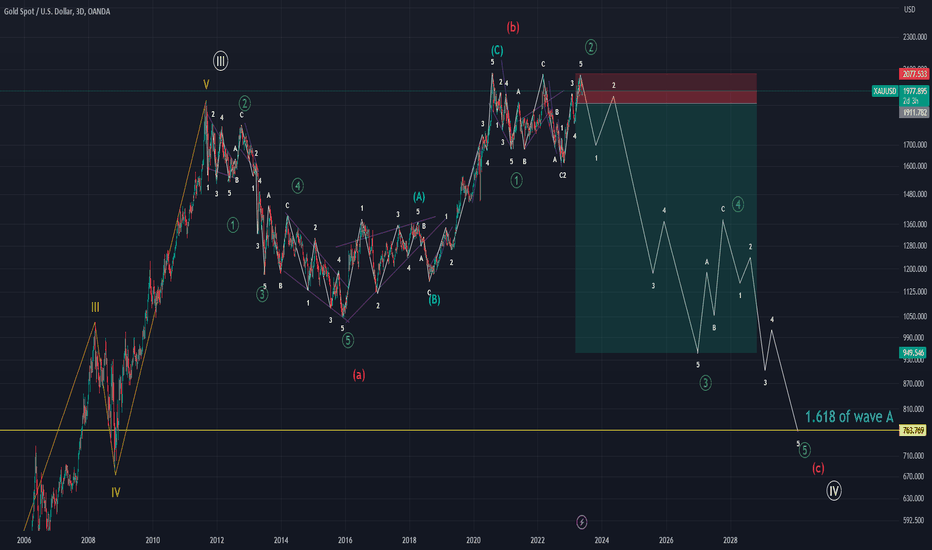The height and width of the screenshot is (550, 932).
Task: Click the 2006 label on time axis
Action: coord(24,540)
